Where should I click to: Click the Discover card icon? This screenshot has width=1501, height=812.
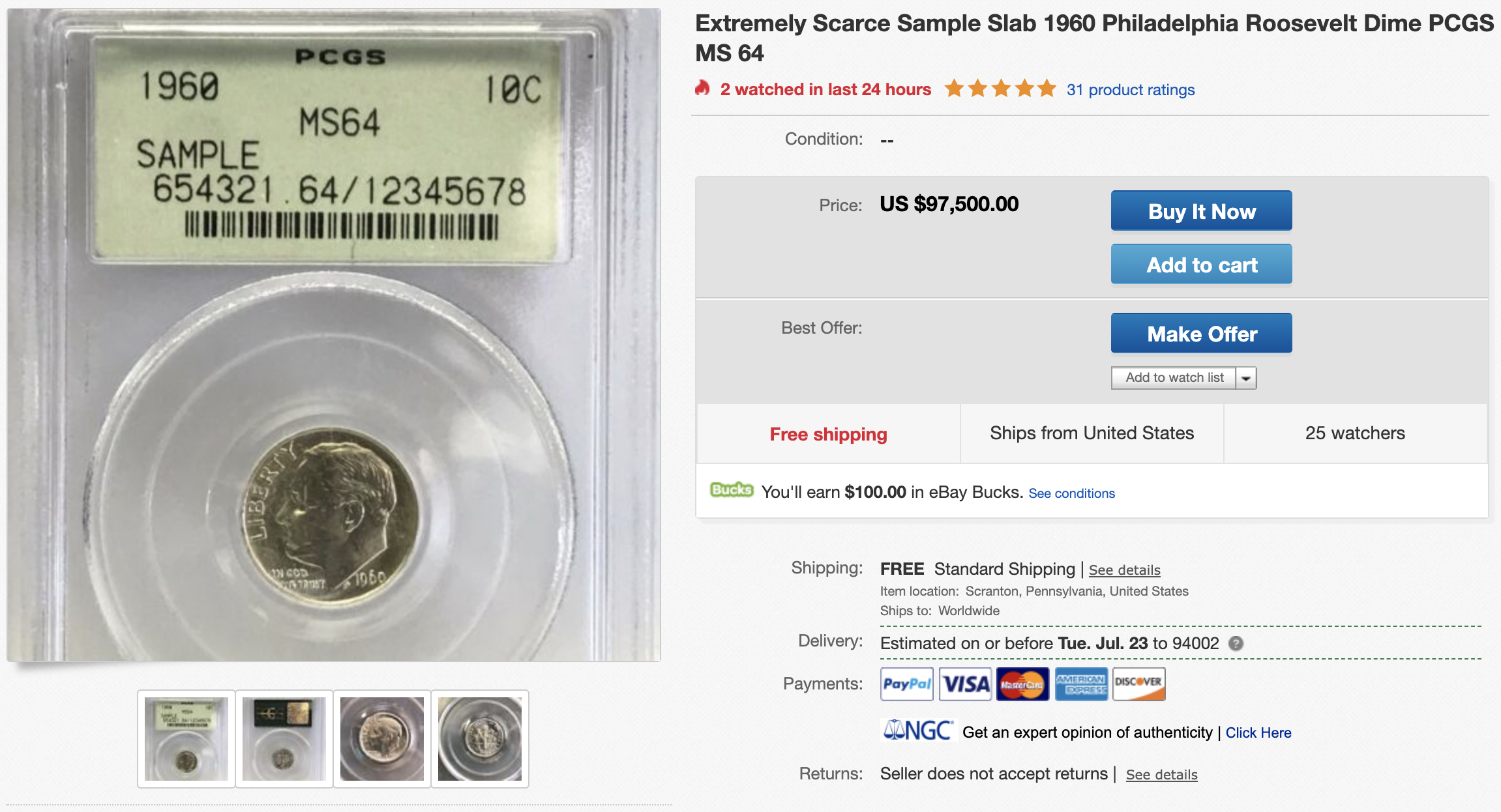click(x=1138, y=684)
